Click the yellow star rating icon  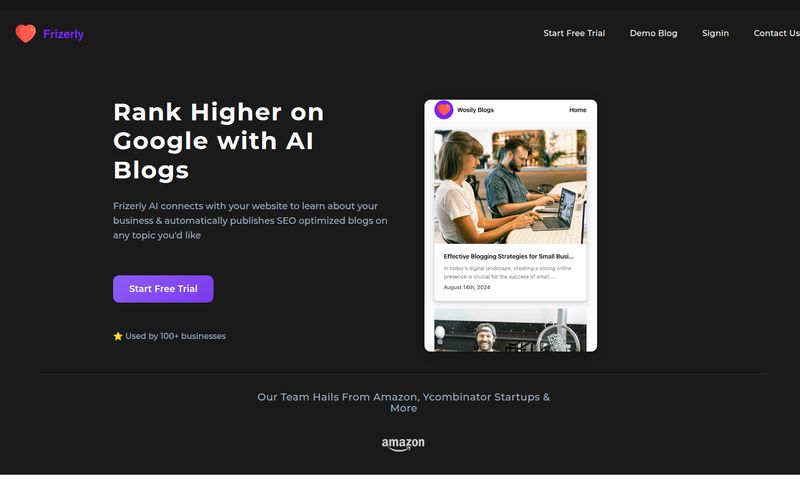118,336
